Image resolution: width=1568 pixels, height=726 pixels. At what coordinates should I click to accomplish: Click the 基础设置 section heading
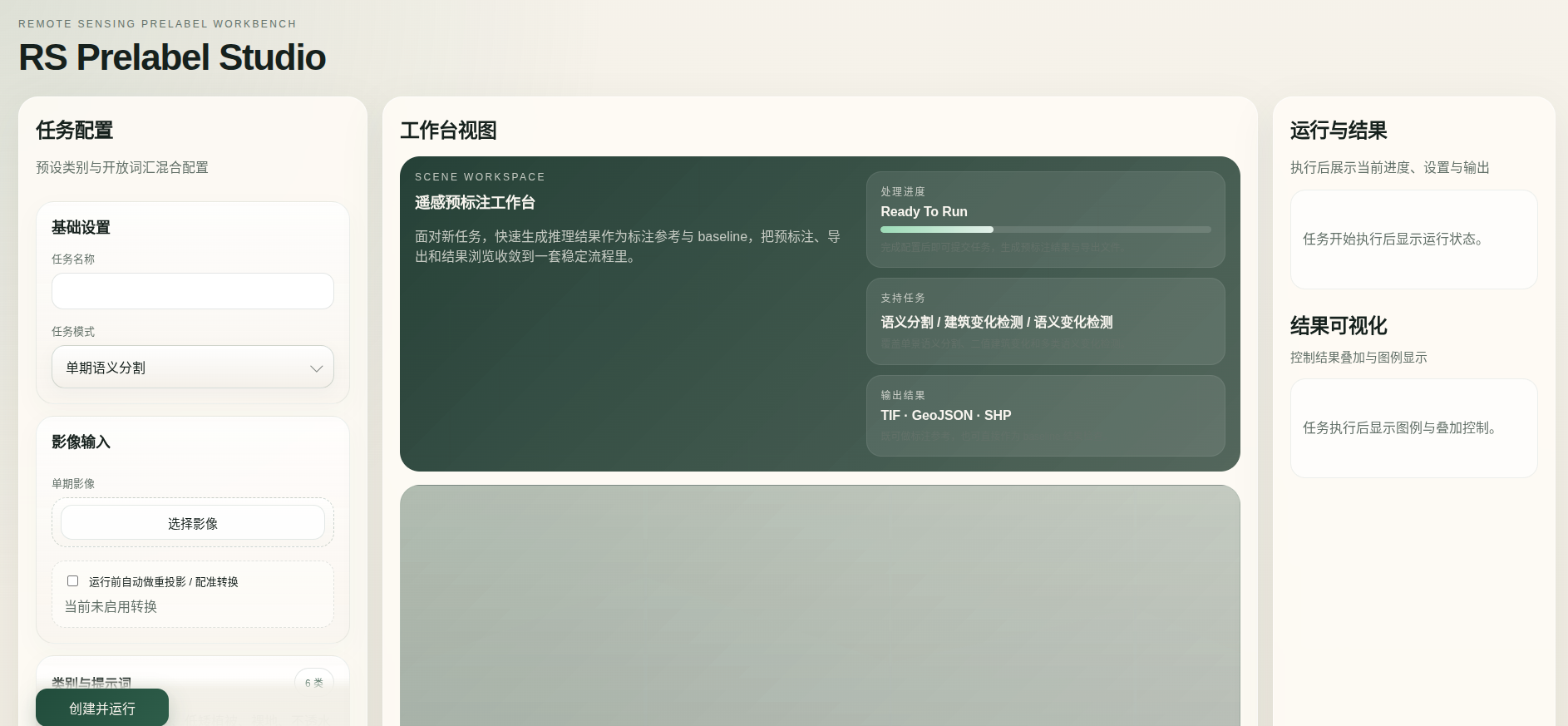(81, 227)
